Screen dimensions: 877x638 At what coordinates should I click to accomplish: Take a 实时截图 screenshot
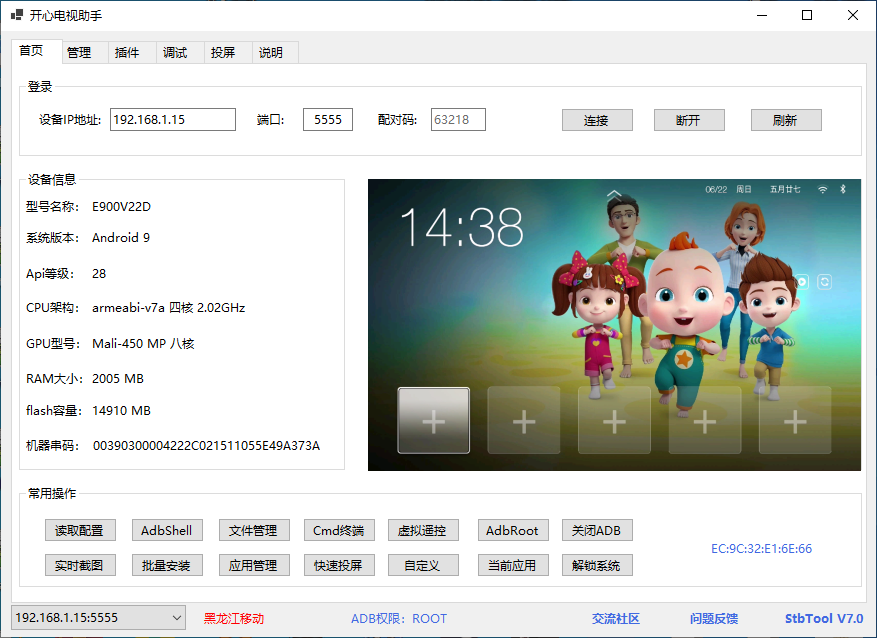(80, 565)
